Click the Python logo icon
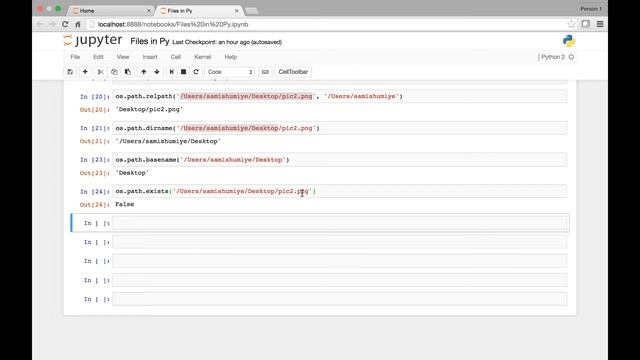The width and height of the screenshot is (640, 360). click(x=569, y=41)
